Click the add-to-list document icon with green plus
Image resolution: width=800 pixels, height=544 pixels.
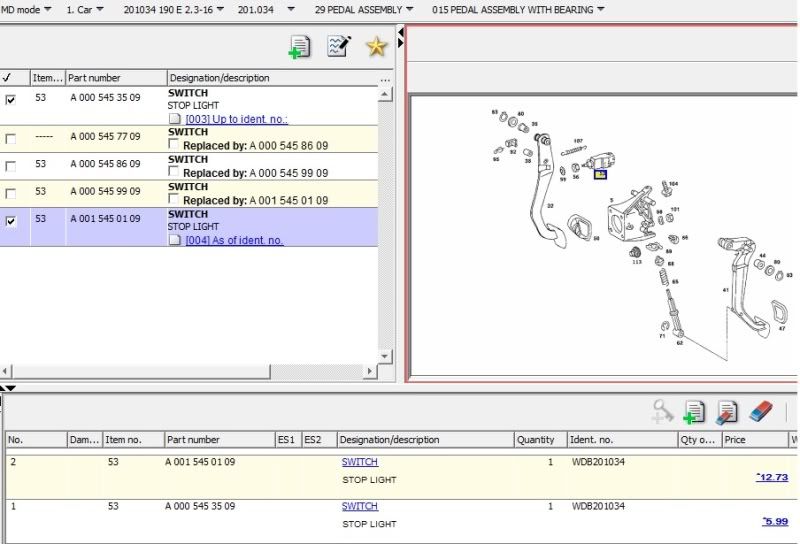[x=299, y=47]
